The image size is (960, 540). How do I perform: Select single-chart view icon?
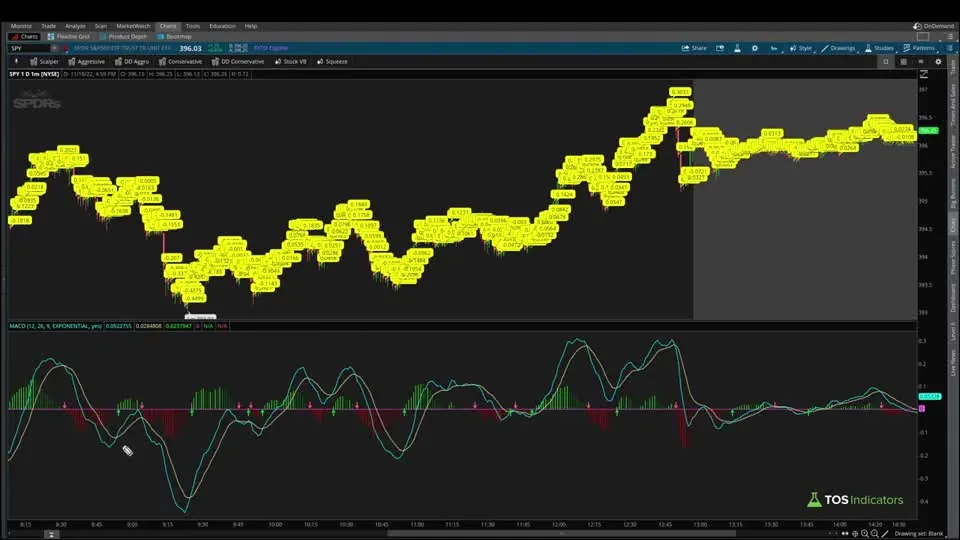[885, 62]
